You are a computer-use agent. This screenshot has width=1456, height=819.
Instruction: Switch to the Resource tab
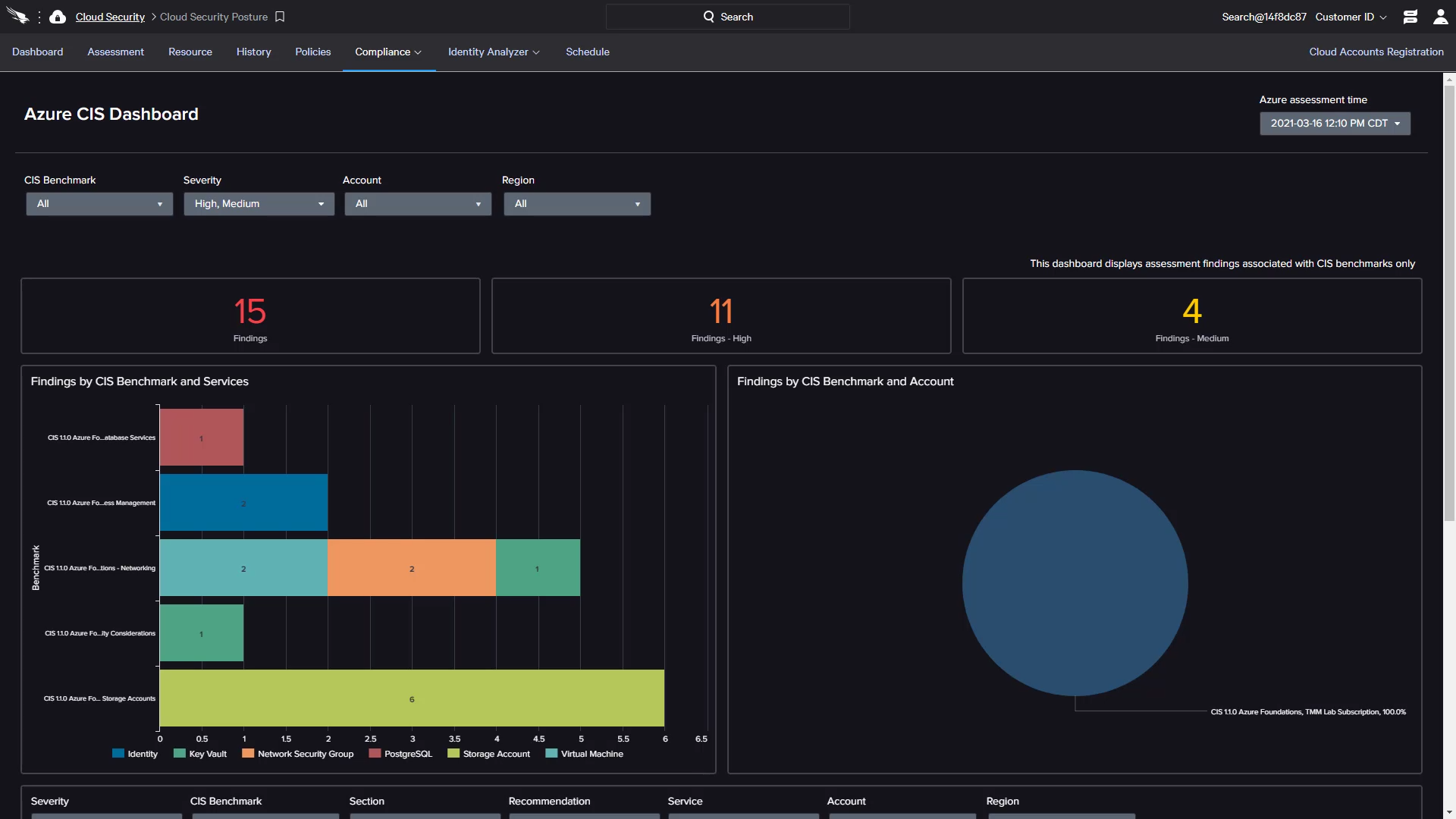190,52
